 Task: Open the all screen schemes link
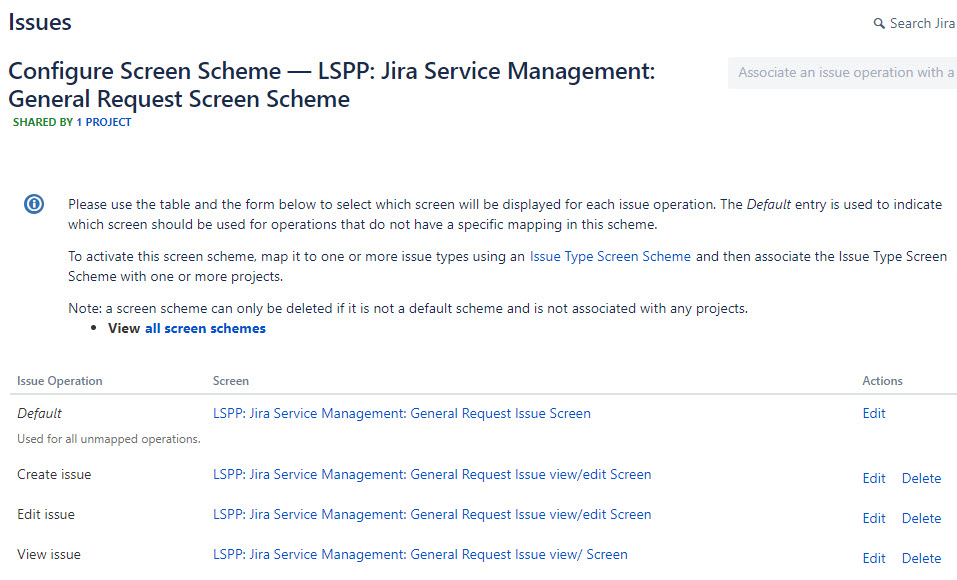pyautogui.click(x=205, y=328)
